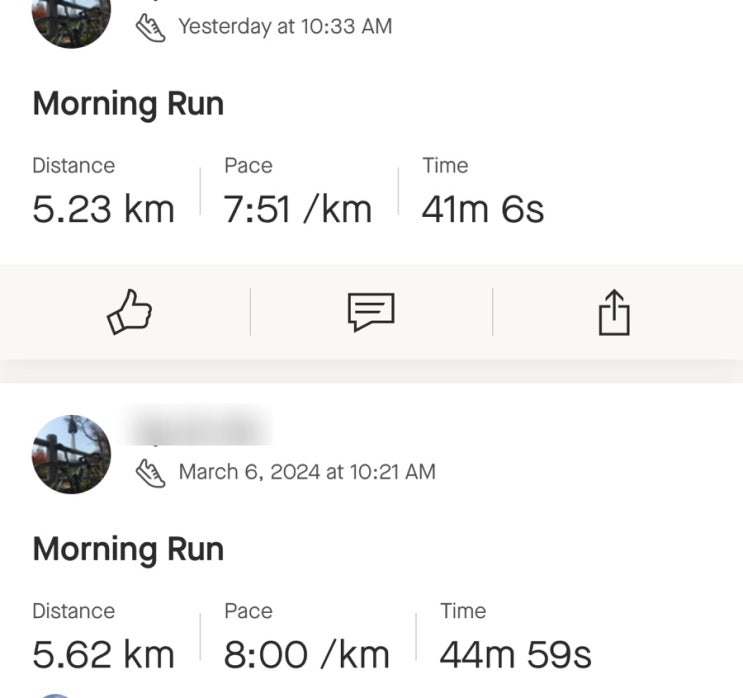743x698 pixels.
Task: Open yesterday's Morning Run activity title
Action: 128,104
